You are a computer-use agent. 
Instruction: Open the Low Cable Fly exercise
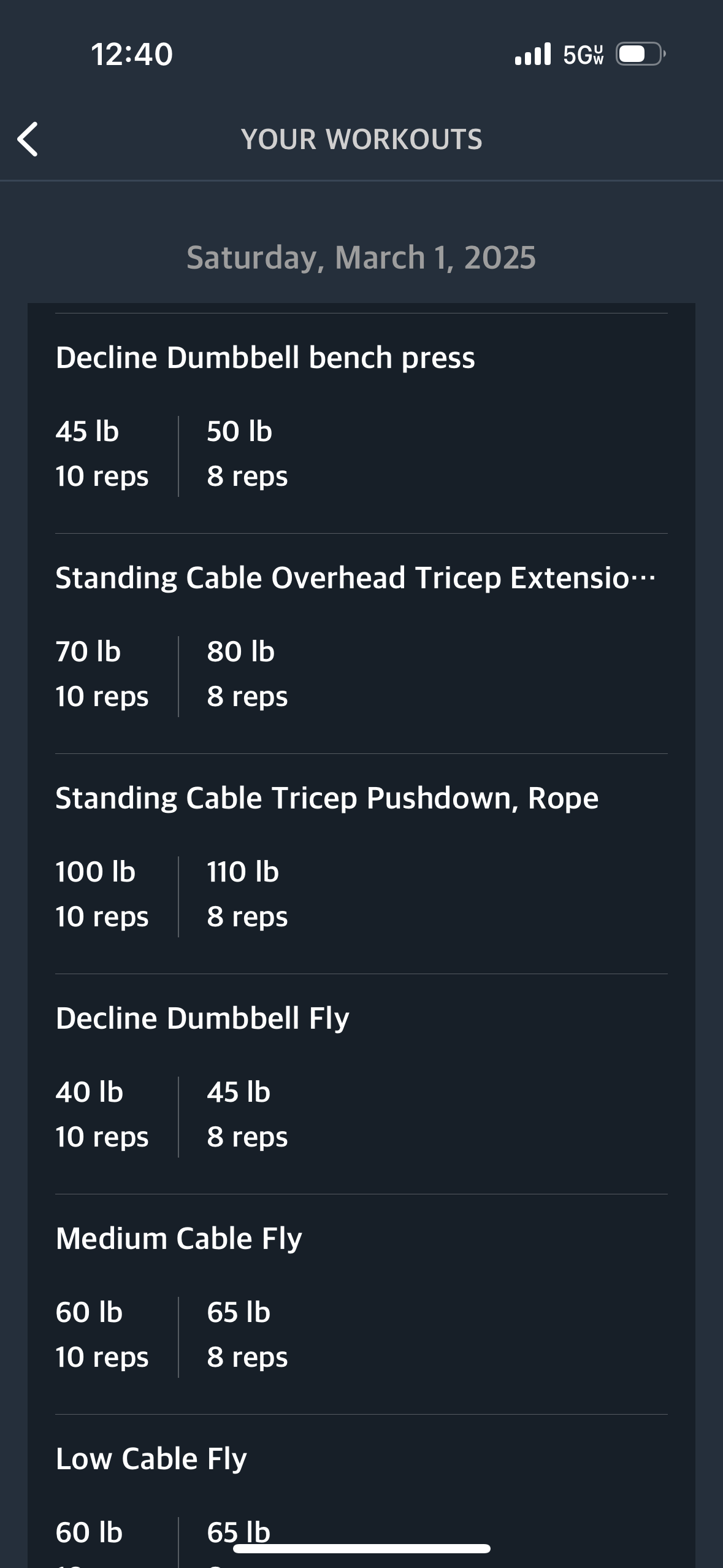151,1459
